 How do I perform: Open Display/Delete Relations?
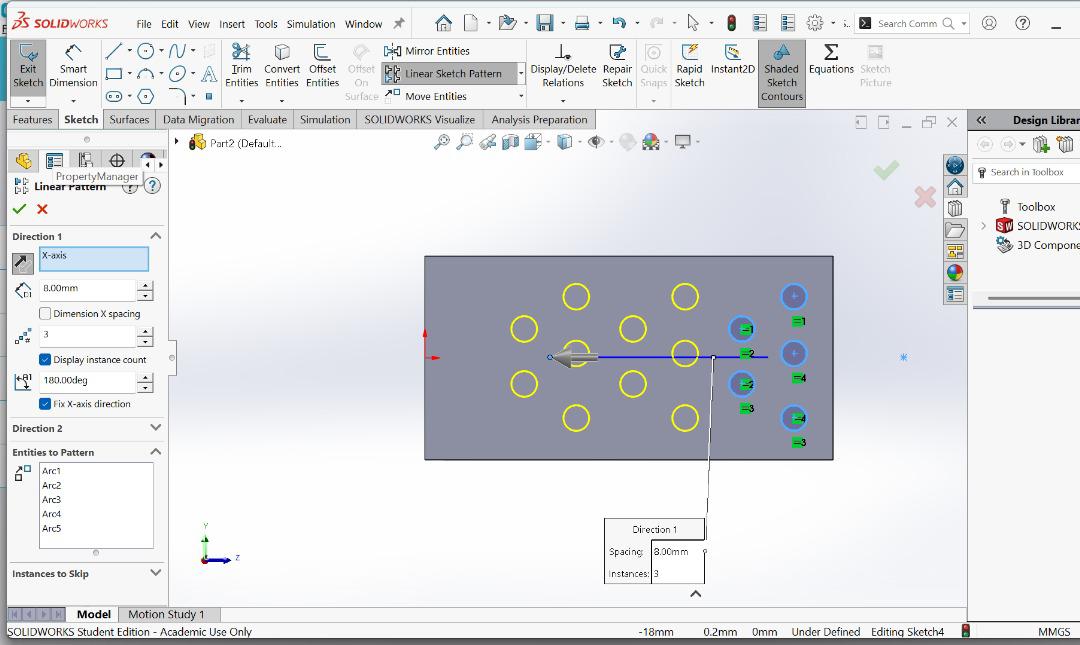(x=563, y=67)
